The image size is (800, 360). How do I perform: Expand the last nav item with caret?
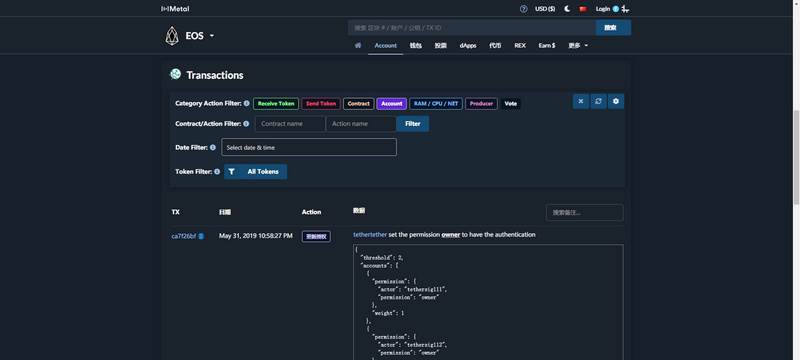[578, 45]
